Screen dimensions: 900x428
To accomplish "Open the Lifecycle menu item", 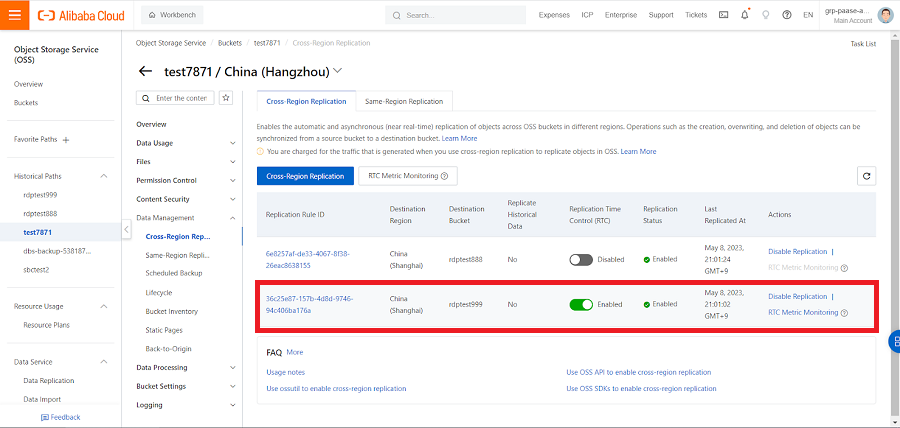I will 159,292.
